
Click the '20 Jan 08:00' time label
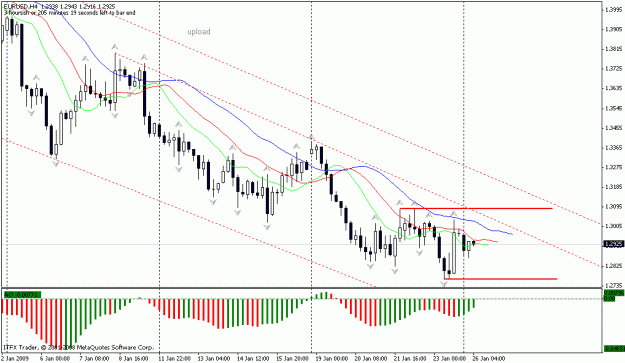[x=371, y=358]
